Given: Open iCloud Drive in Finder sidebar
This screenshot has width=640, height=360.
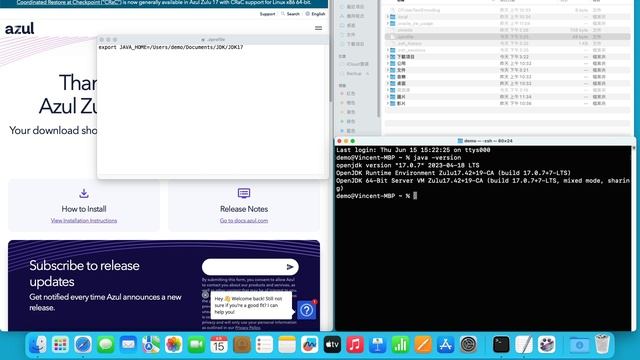Looking at the screenshot, I should pyautogui.click(x=354, y=64).
